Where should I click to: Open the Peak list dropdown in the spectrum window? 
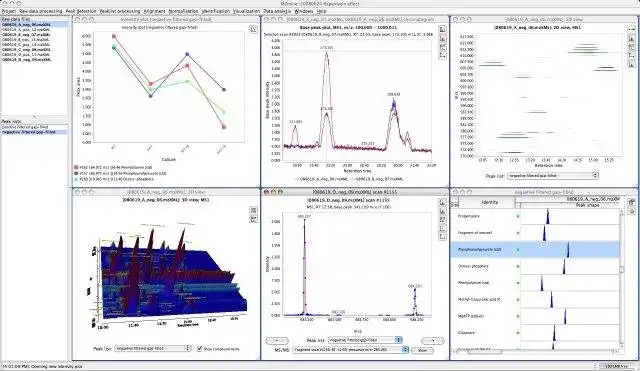(365, 340)
